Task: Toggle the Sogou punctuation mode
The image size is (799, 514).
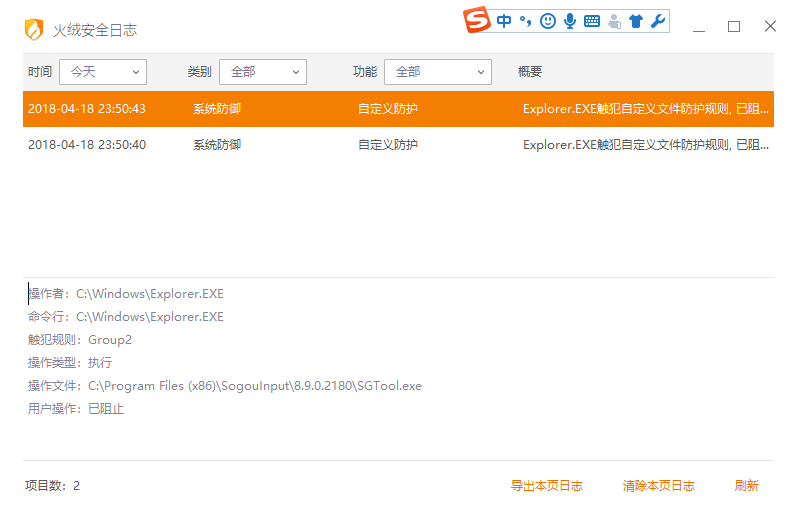Action: click(x=526, y=21)
